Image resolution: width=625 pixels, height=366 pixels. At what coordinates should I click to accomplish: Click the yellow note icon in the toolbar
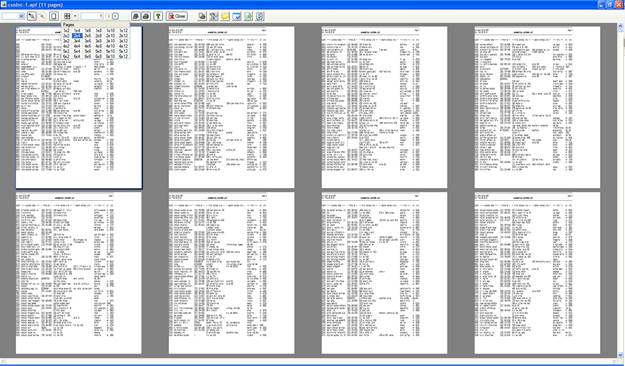click(x=225, y=16)
